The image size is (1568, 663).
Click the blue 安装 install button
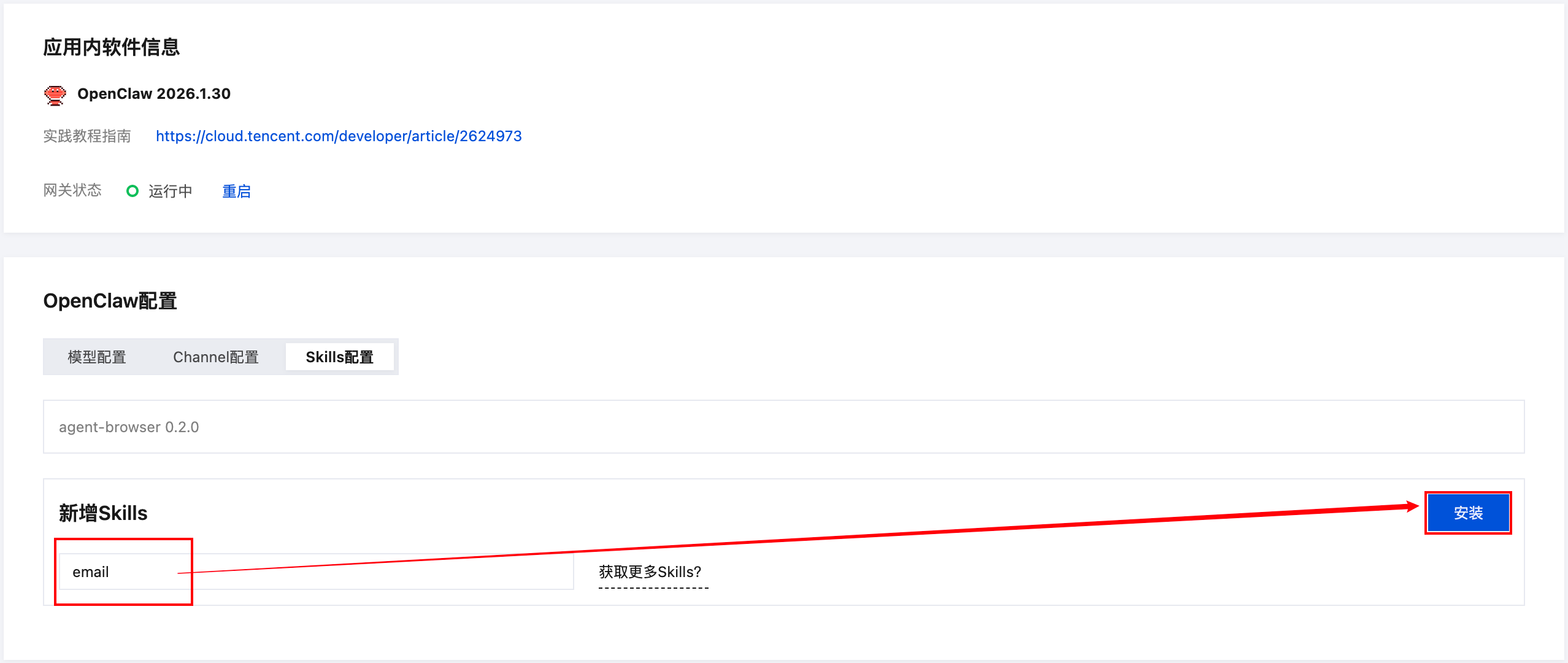click(x=1467, y=513)
